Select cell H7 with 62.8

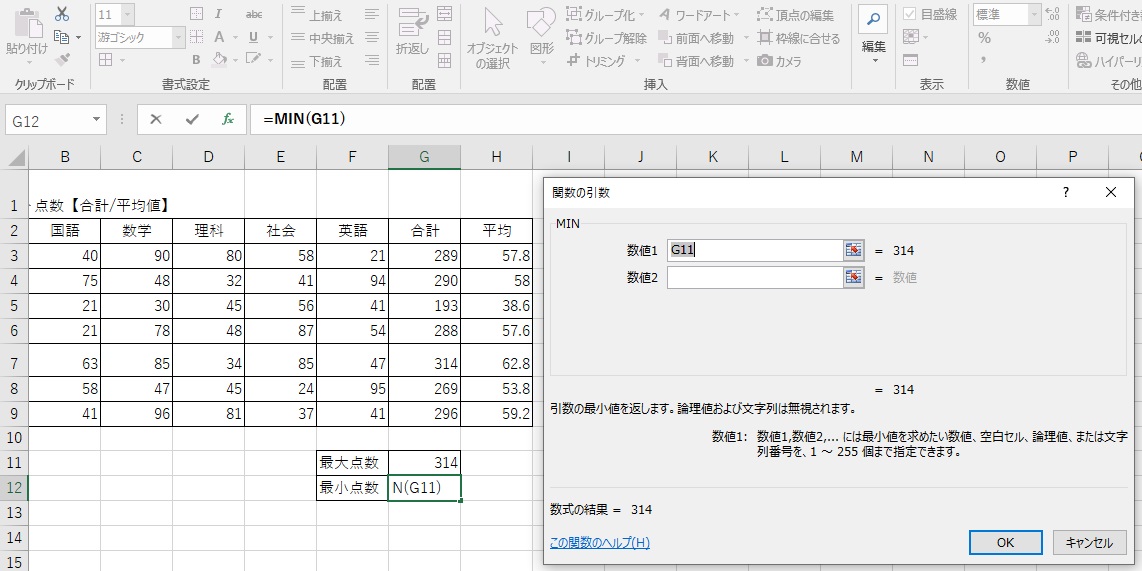click(497, 361)
